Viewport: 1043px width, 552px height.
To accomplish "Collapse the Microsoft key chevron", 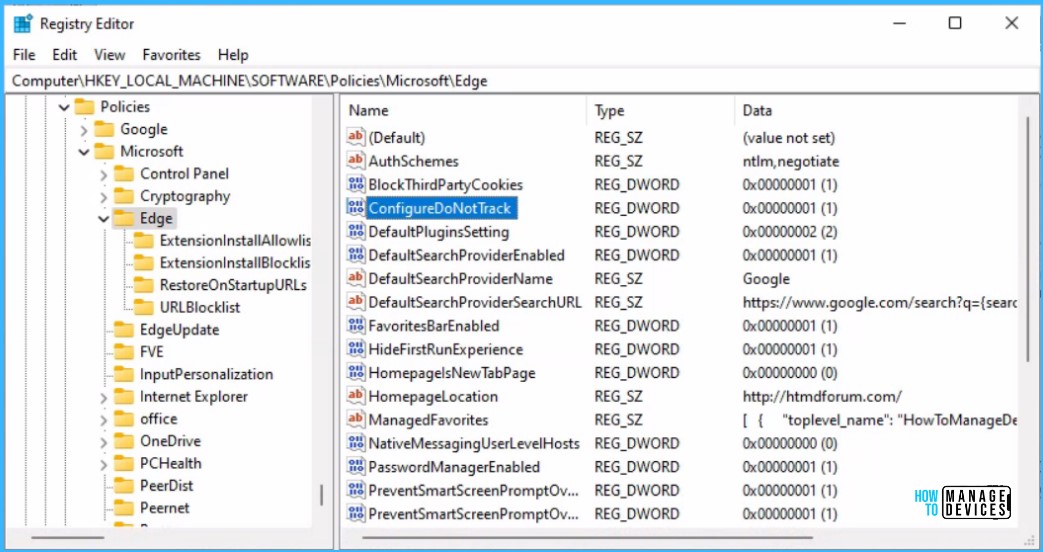I will tap(84, 152).
